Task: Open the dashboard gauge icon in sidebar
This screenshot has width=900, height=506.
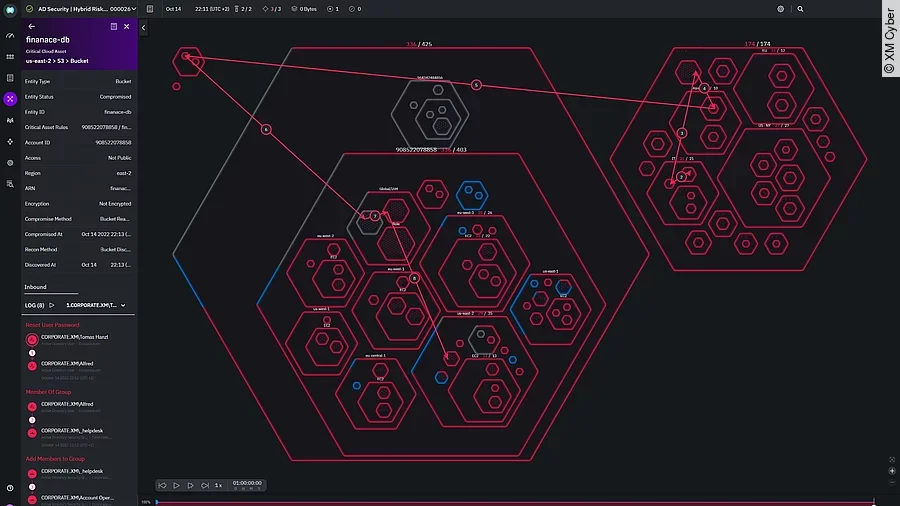Action: [x=10, y=36]
